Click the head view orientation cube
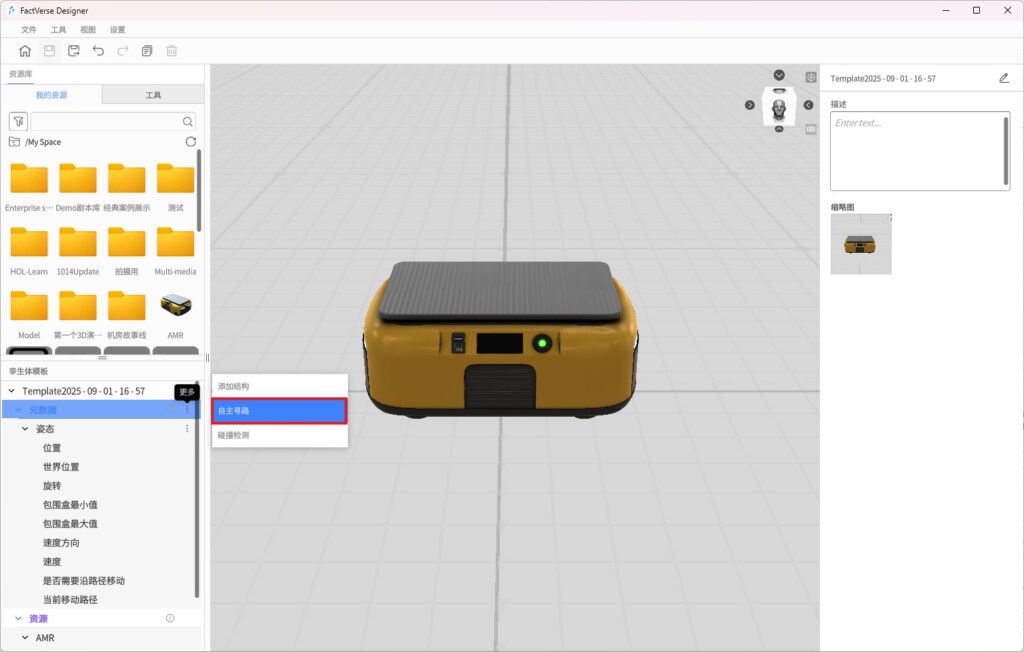The image size is (1024, 652). tap(779, 107)
